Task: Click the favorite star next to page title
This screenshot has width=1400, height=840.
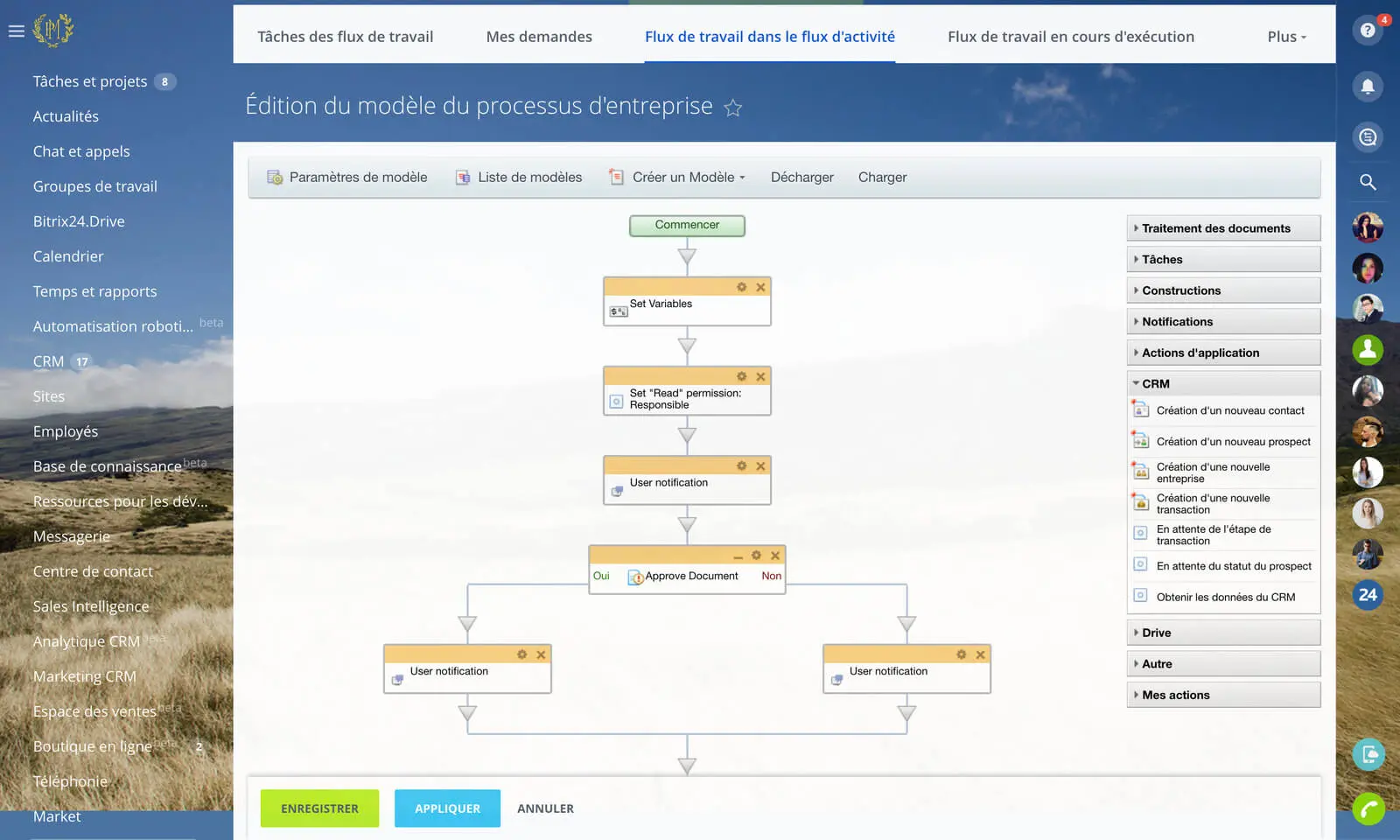Action: [733, 108]
